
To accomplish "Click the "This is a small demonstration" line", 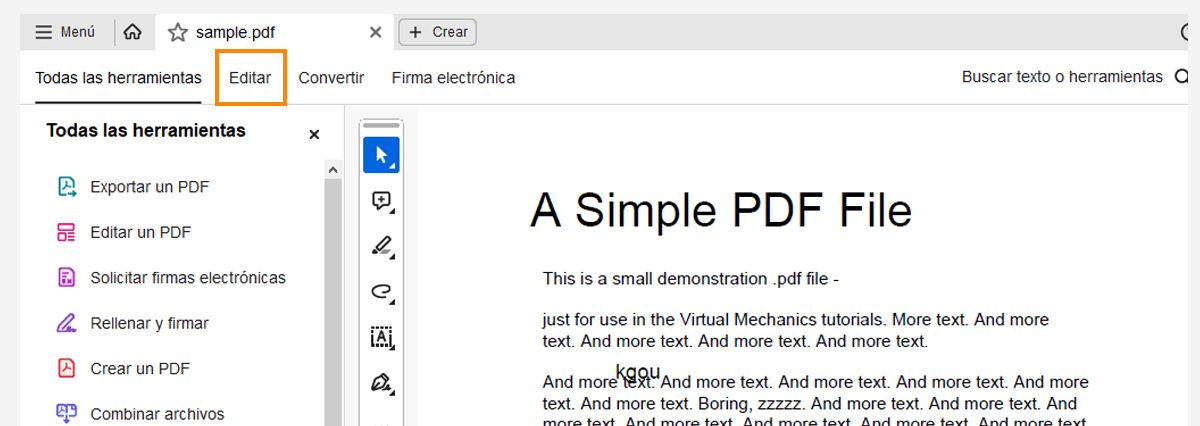I will 691,279.
